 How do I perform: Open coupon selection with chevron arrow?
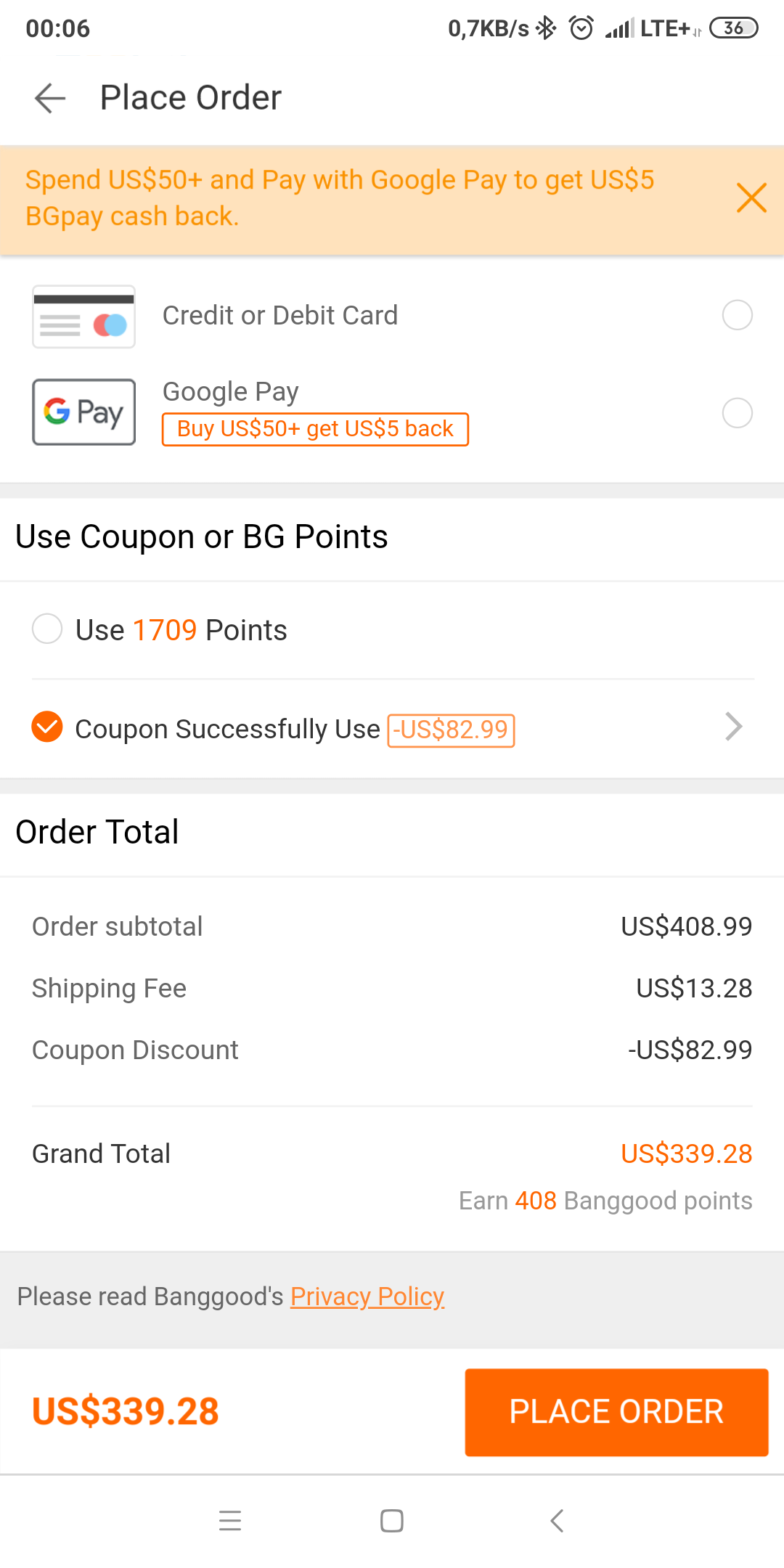734,727
